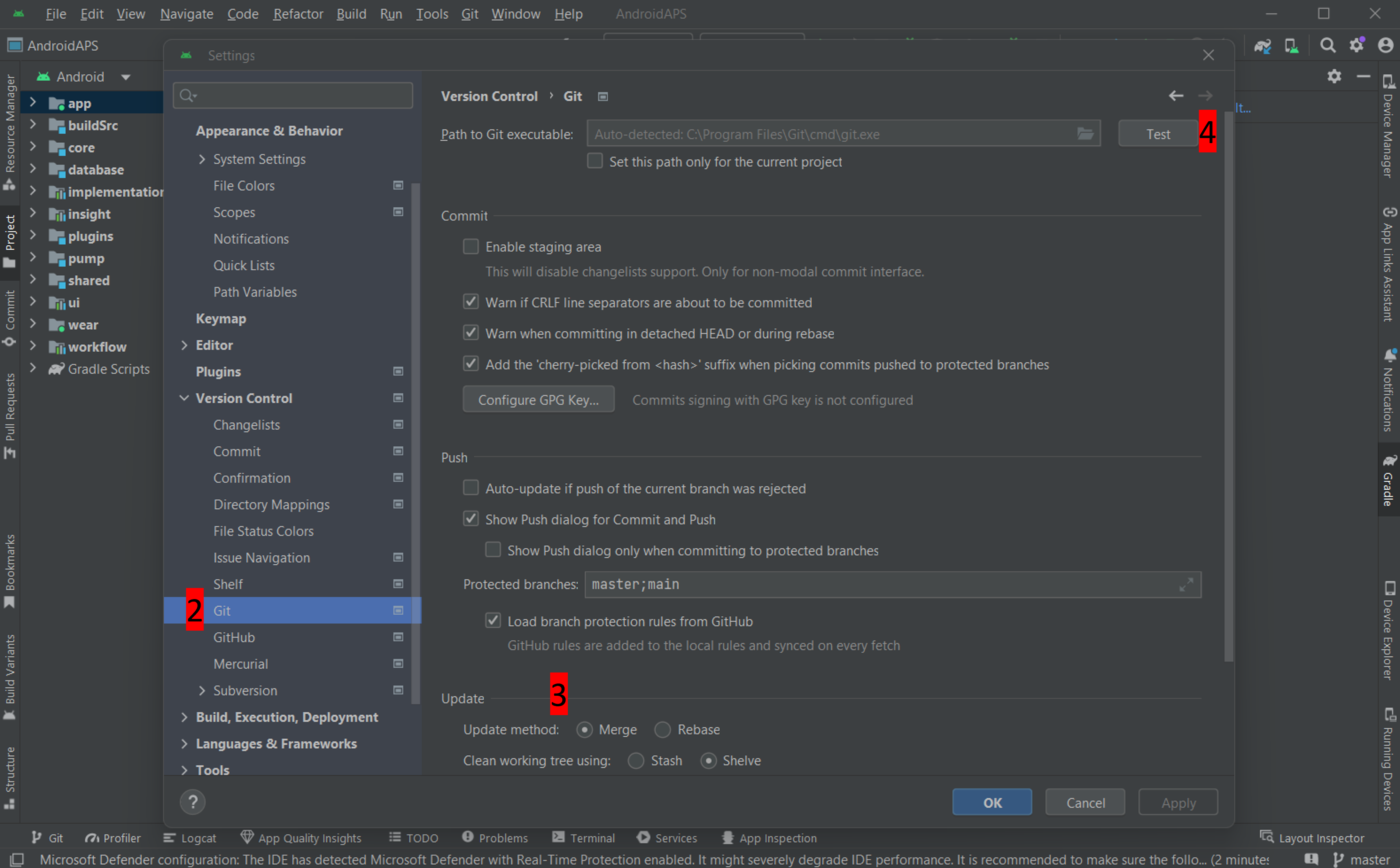
Task: Click the Project panel options gear icon
Action: [x=1334, y=76]
